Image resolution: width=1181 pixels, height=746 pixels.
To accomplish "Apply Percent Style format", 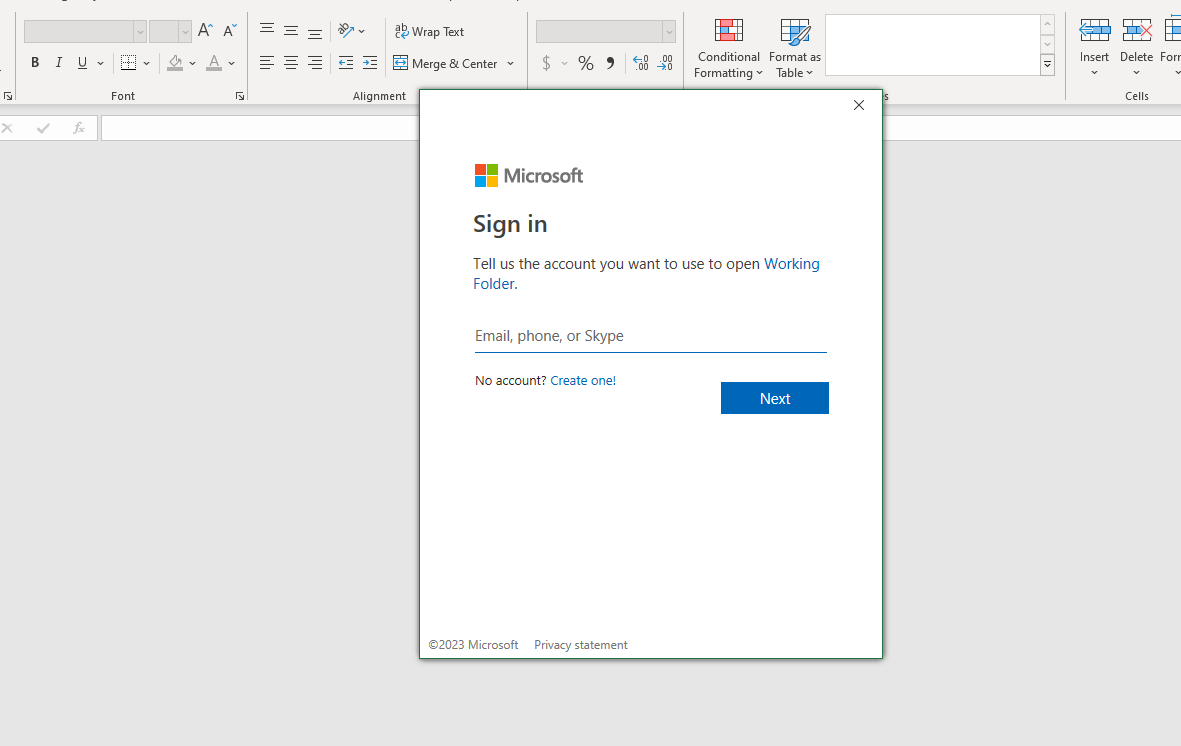I will pyautogui.click(x=586, y=63).
